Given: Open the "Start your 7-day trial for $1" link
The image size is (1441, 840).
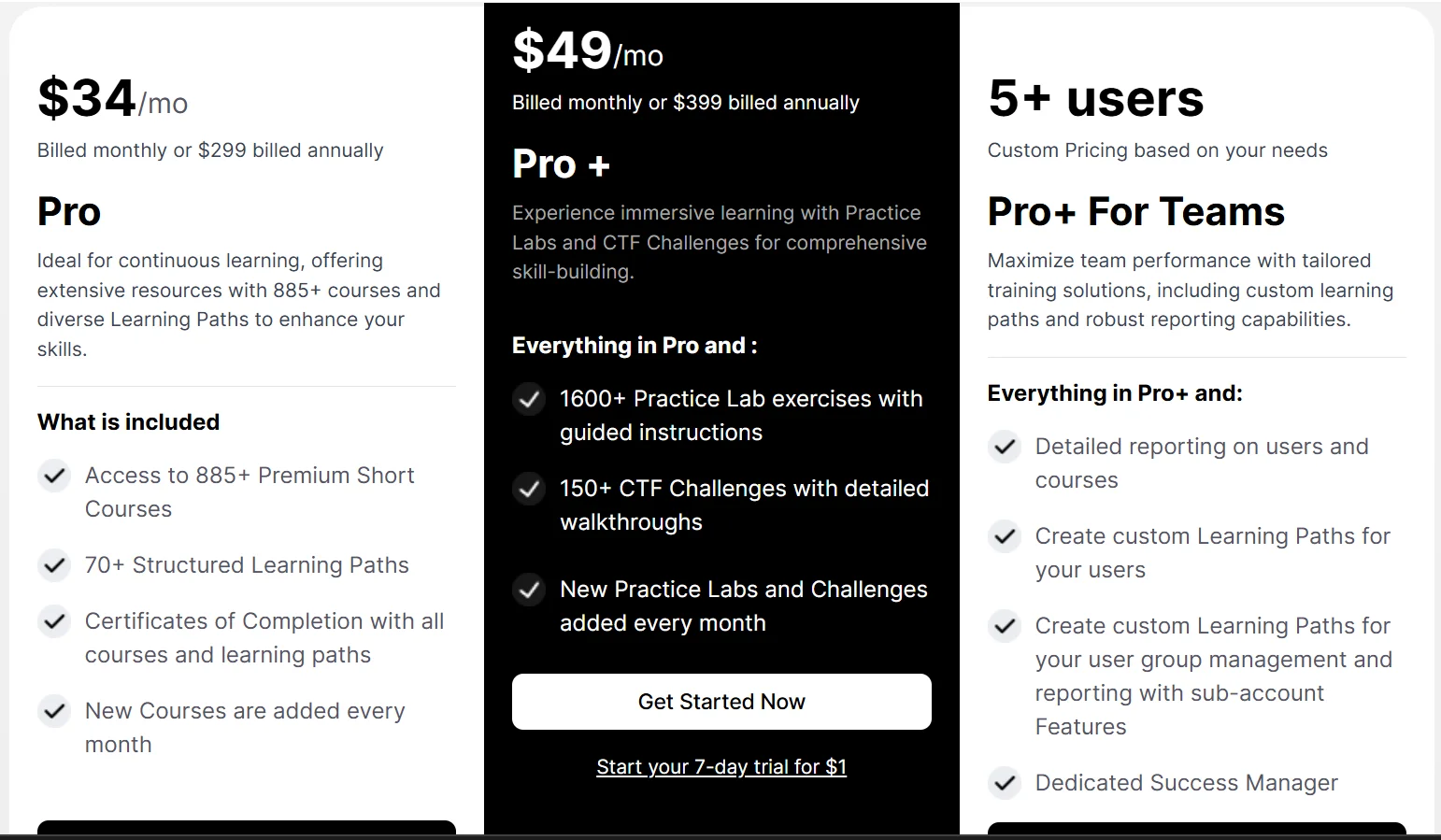Looking at the screenshot, I should [x=721, y=767].
